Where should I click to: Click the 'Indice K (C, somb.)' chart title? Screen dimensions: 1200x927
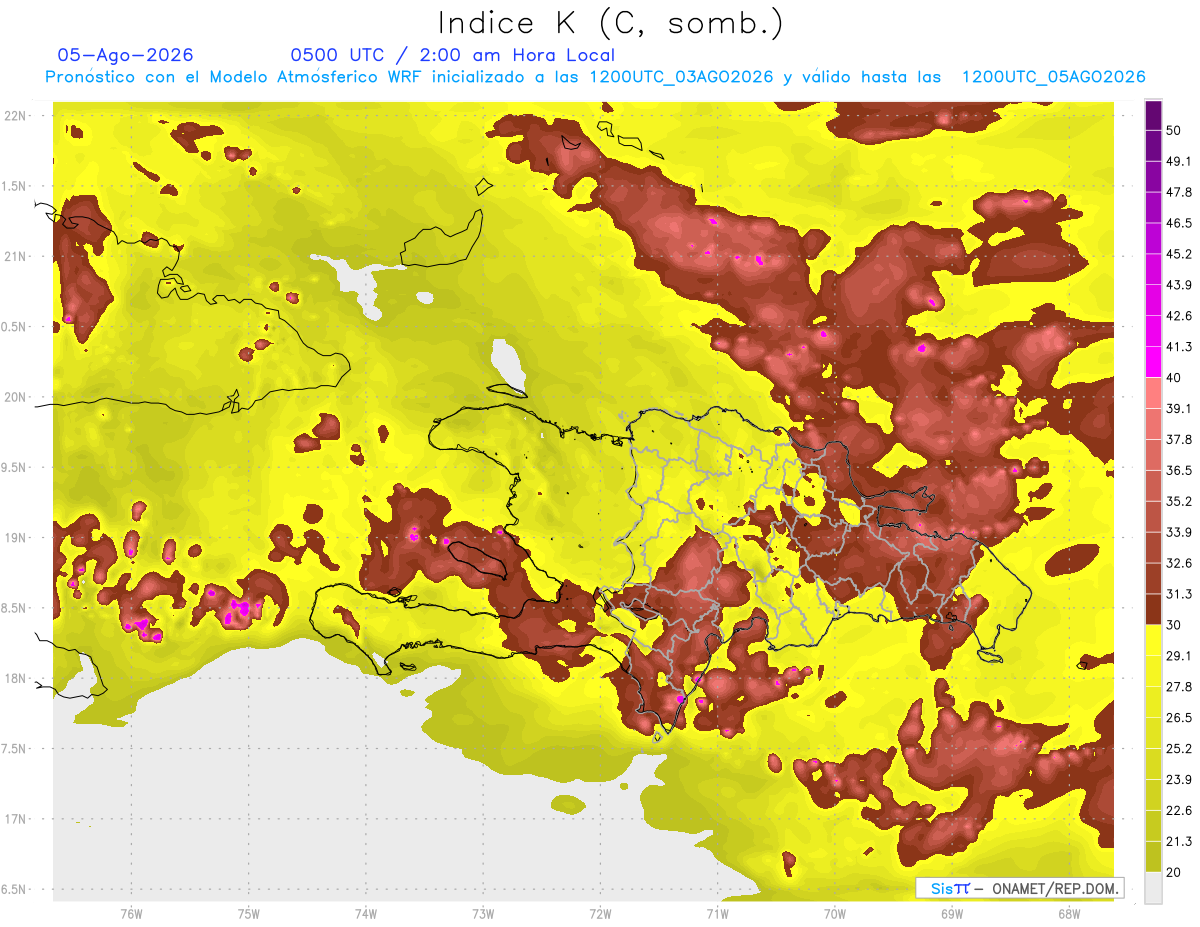pos(610,23)
